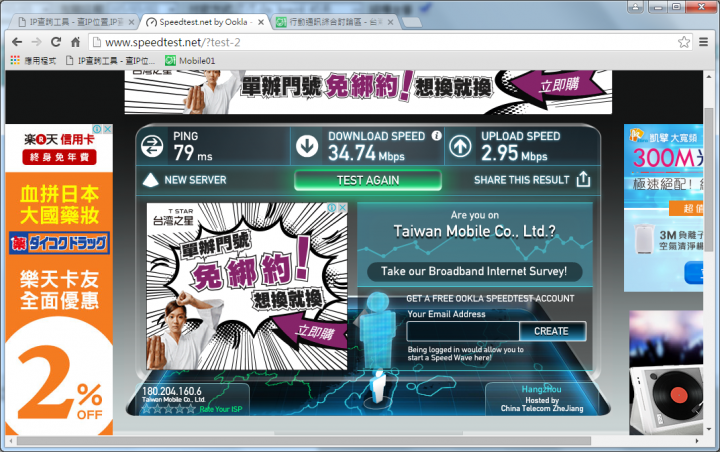Click 立即購 arrow on top banner
Image resolution: width=720 pixels, height=452 pixels.
(x=557, y=85)
